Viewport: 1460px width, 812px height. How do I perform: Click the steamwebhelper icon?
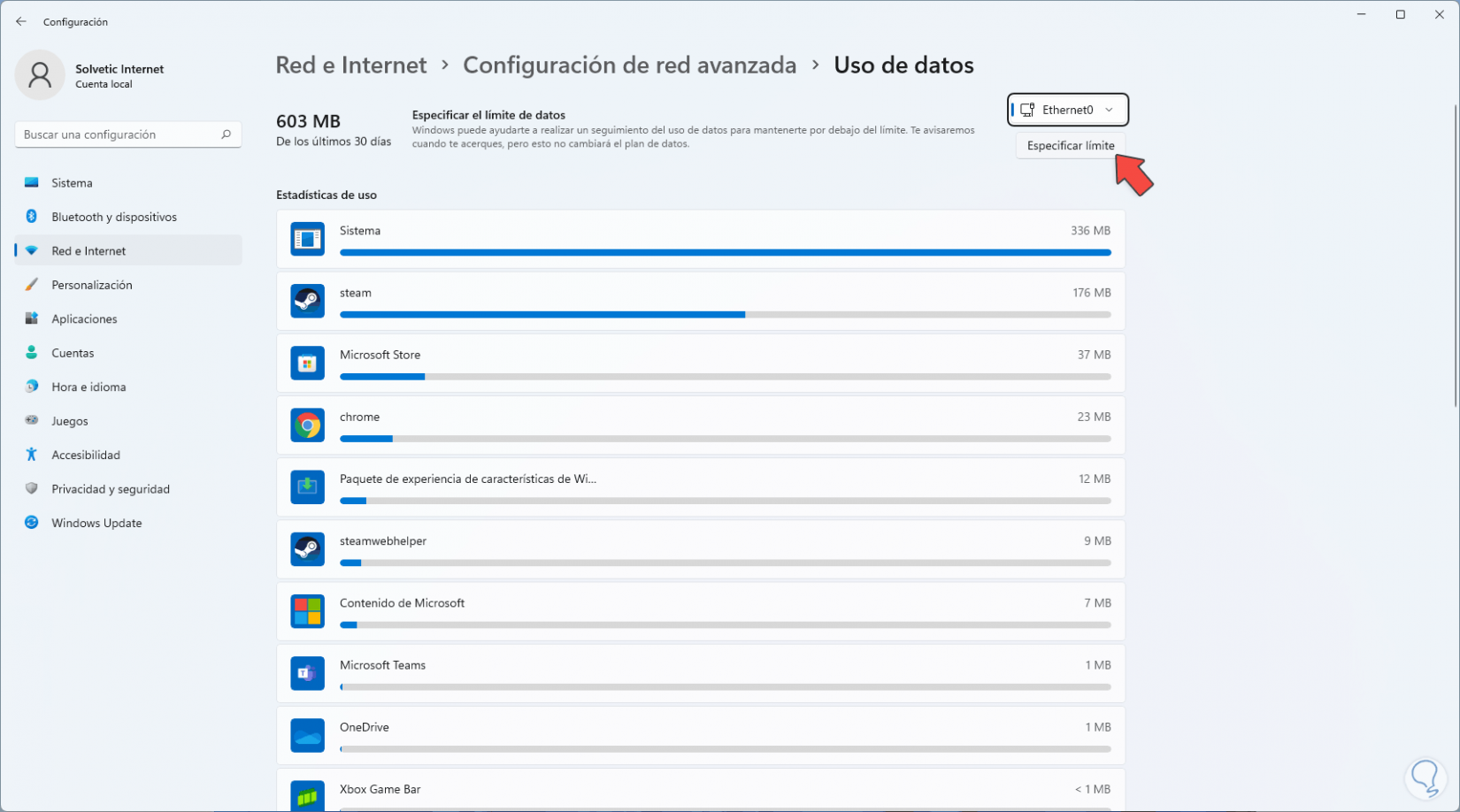(308, 549)
